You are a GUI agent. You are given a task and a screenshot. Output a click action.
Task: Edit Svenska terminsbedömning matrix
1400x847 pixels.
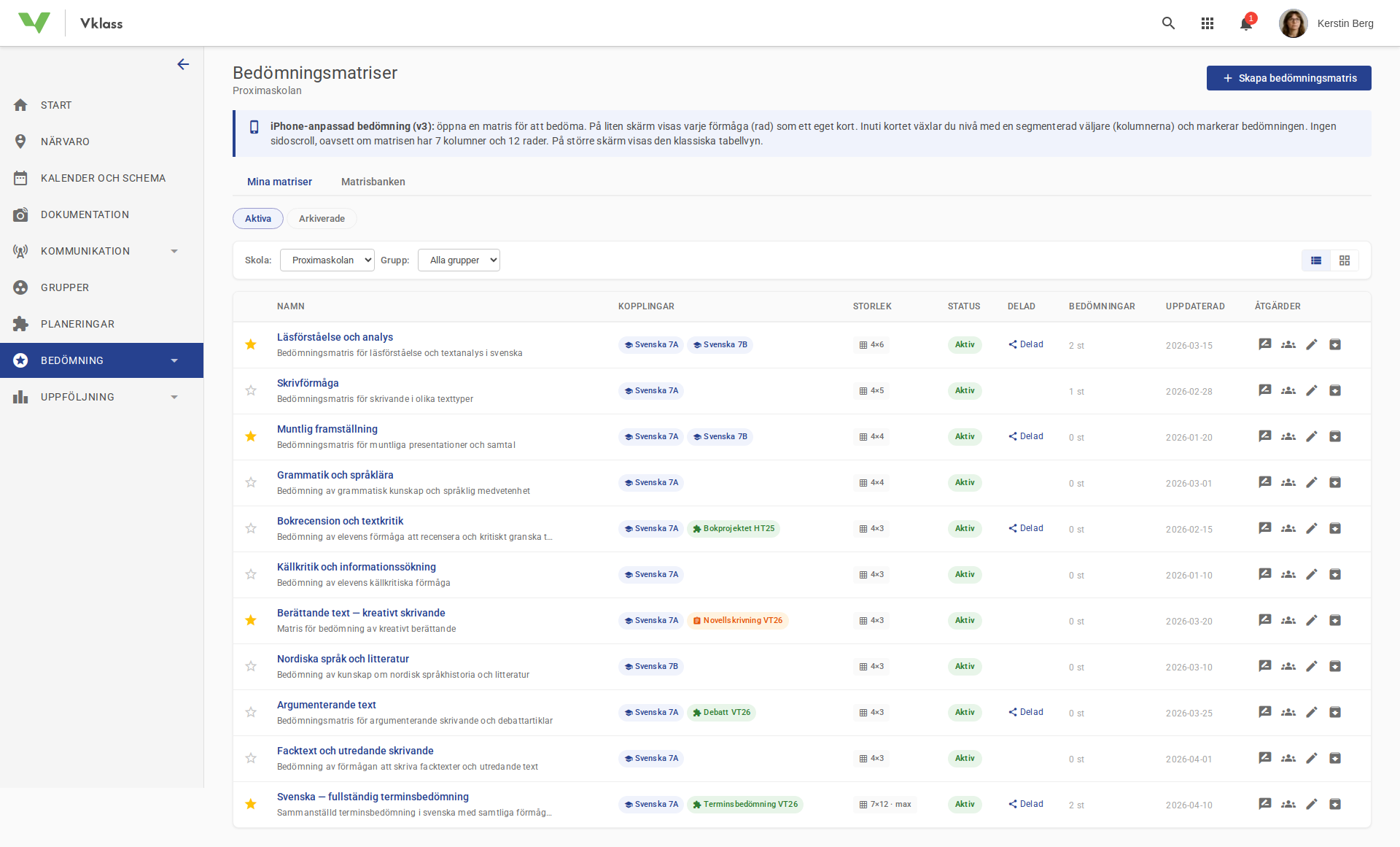[x=1312, y=804]
